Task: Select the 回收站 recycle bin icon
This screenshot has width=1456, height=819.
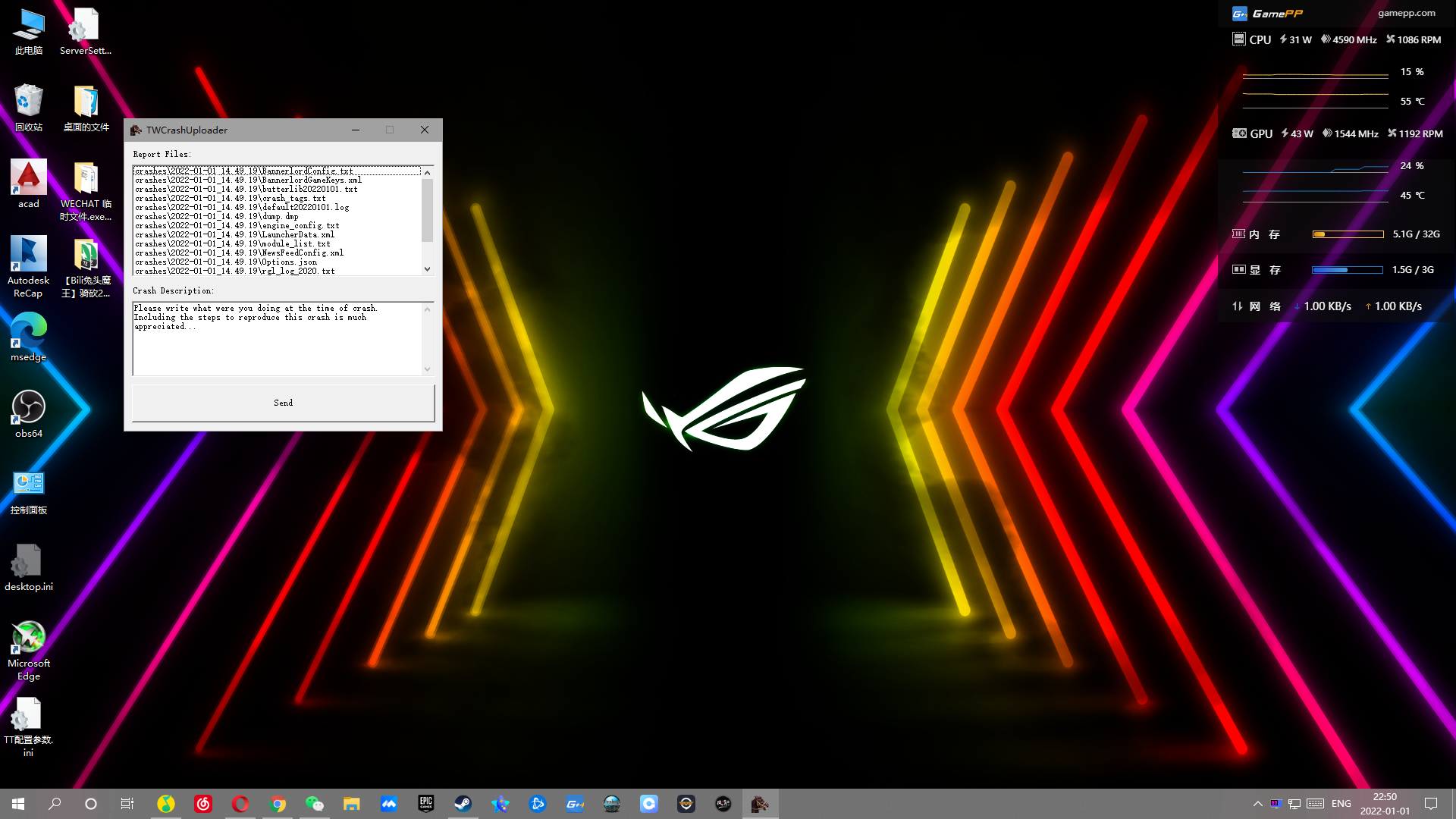Action: click(x=29, y=108)
